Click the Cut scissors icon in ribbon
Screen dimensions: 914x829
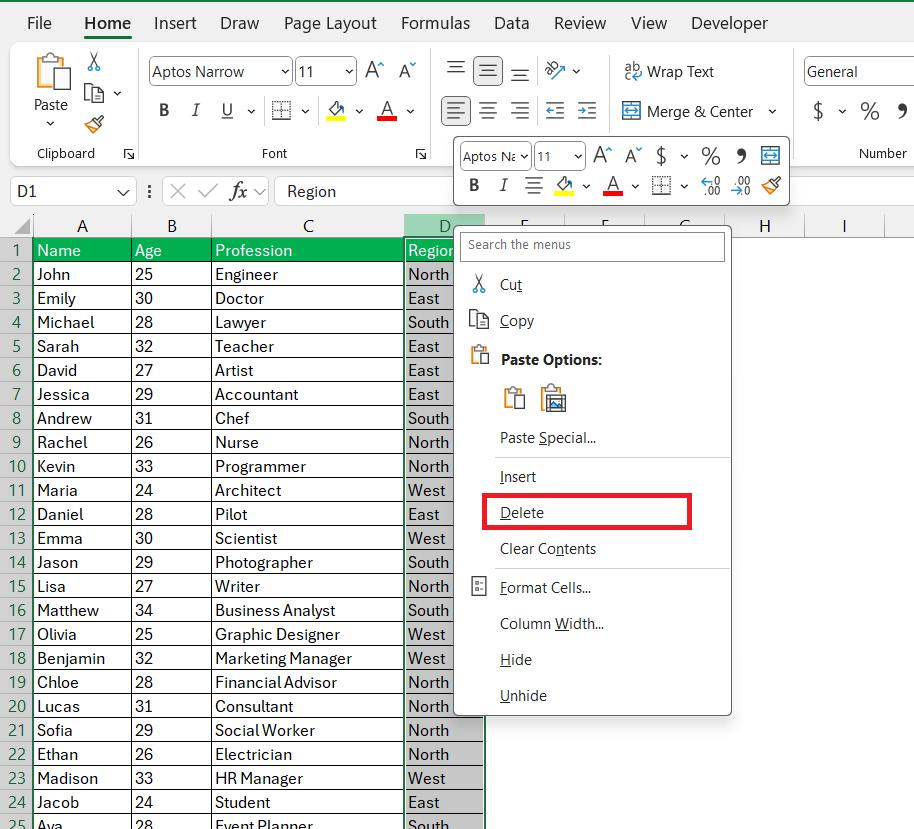tap(94, 62)
